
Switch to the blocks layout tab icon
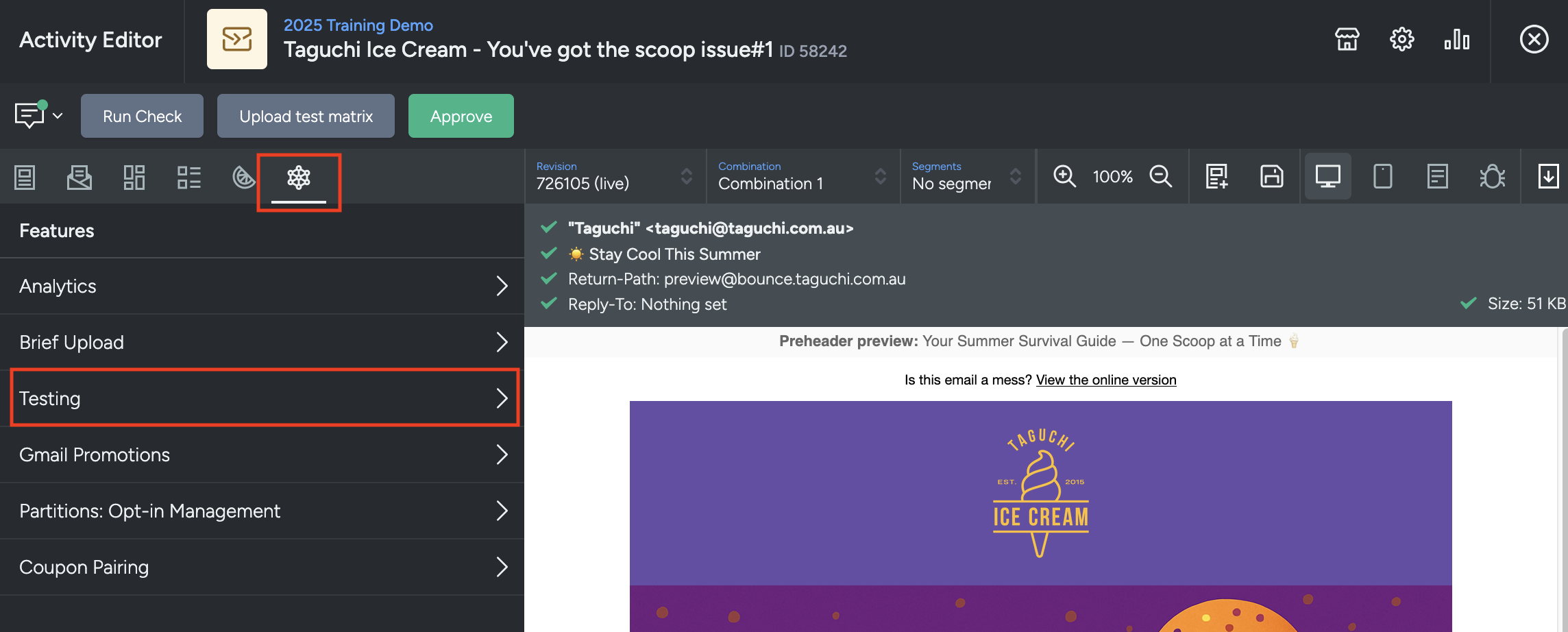[134, 178]
